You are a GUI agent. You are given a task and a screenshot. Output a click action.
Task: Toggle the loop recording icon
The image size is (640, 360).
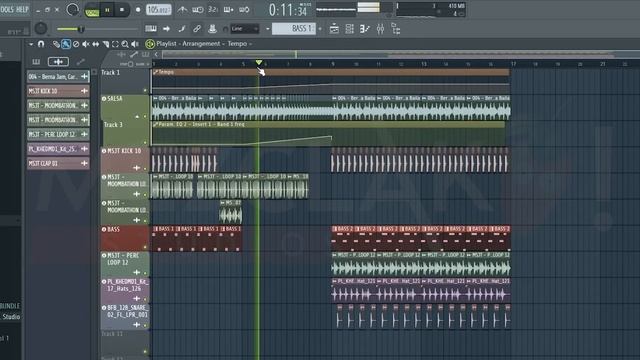pos(244,9)
